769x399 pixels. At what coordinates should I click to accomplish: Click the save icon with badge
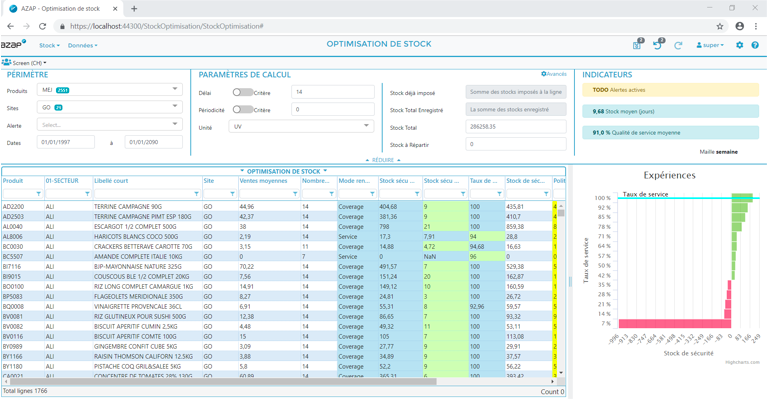point(637,45)
